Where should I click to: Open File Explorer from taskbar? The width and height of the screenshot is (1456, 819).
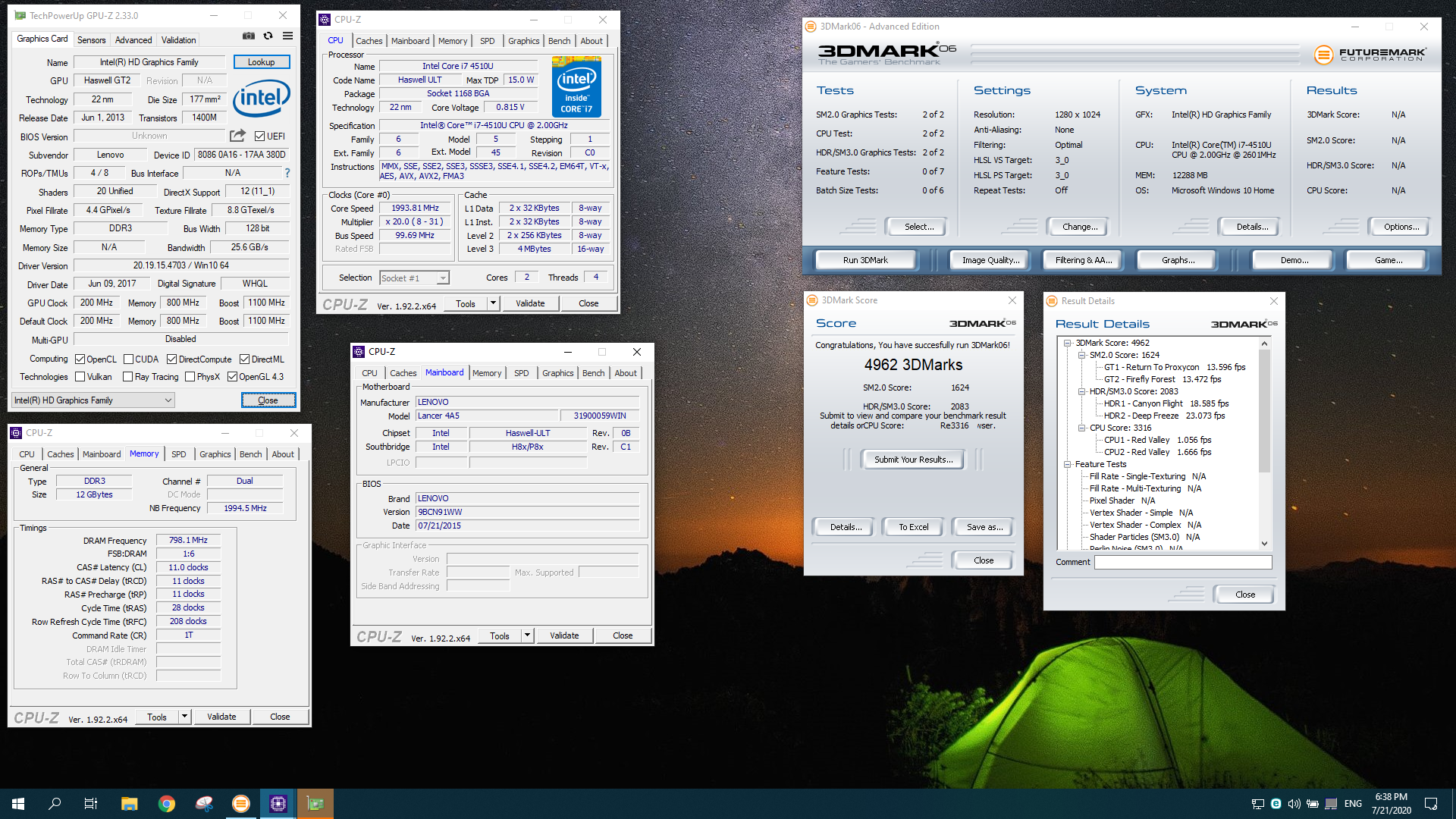(x=129, y=803)
